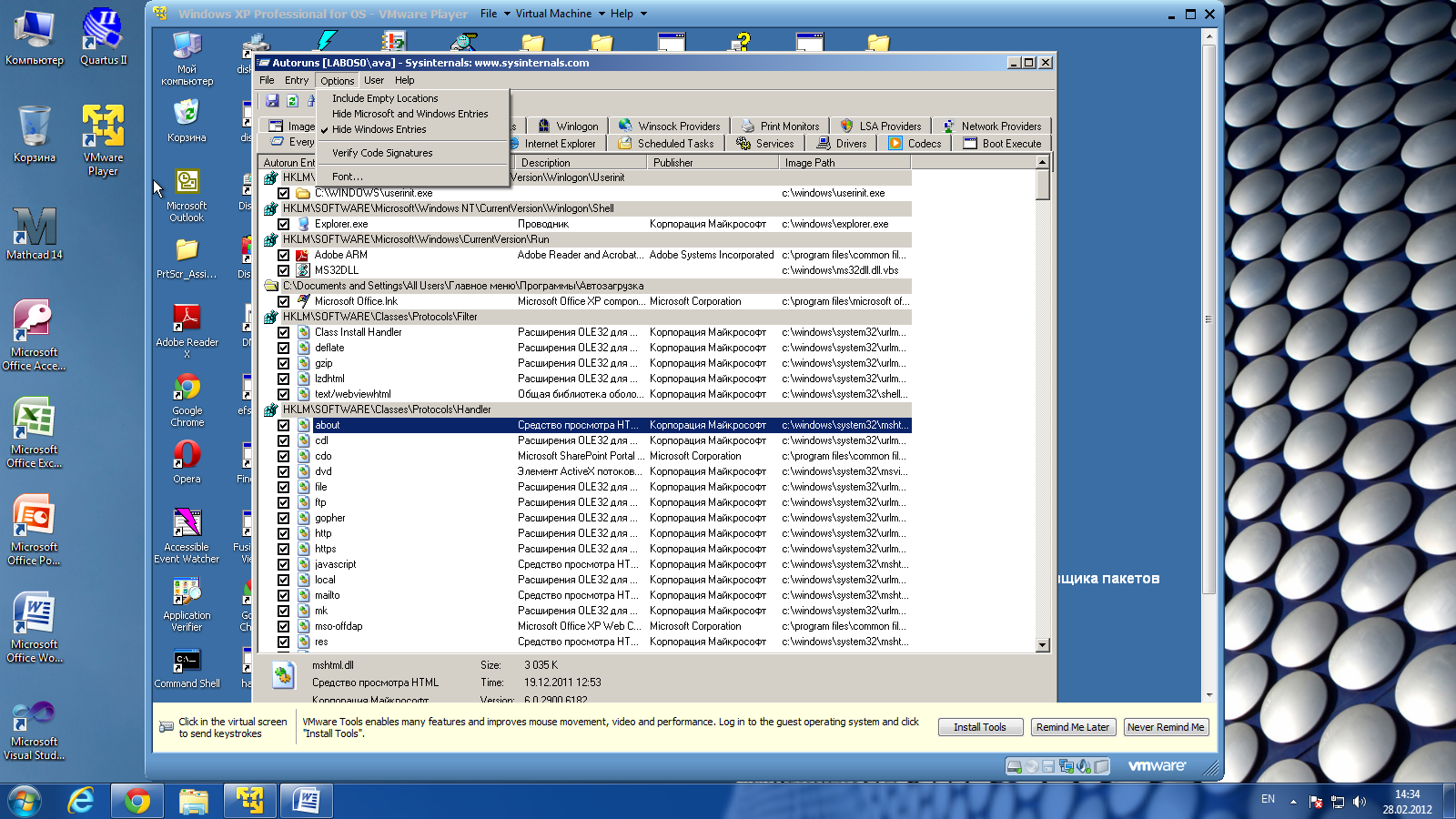
Task: Click Internet Explorer in the host taskbar
Action: [x=81, y=801]
